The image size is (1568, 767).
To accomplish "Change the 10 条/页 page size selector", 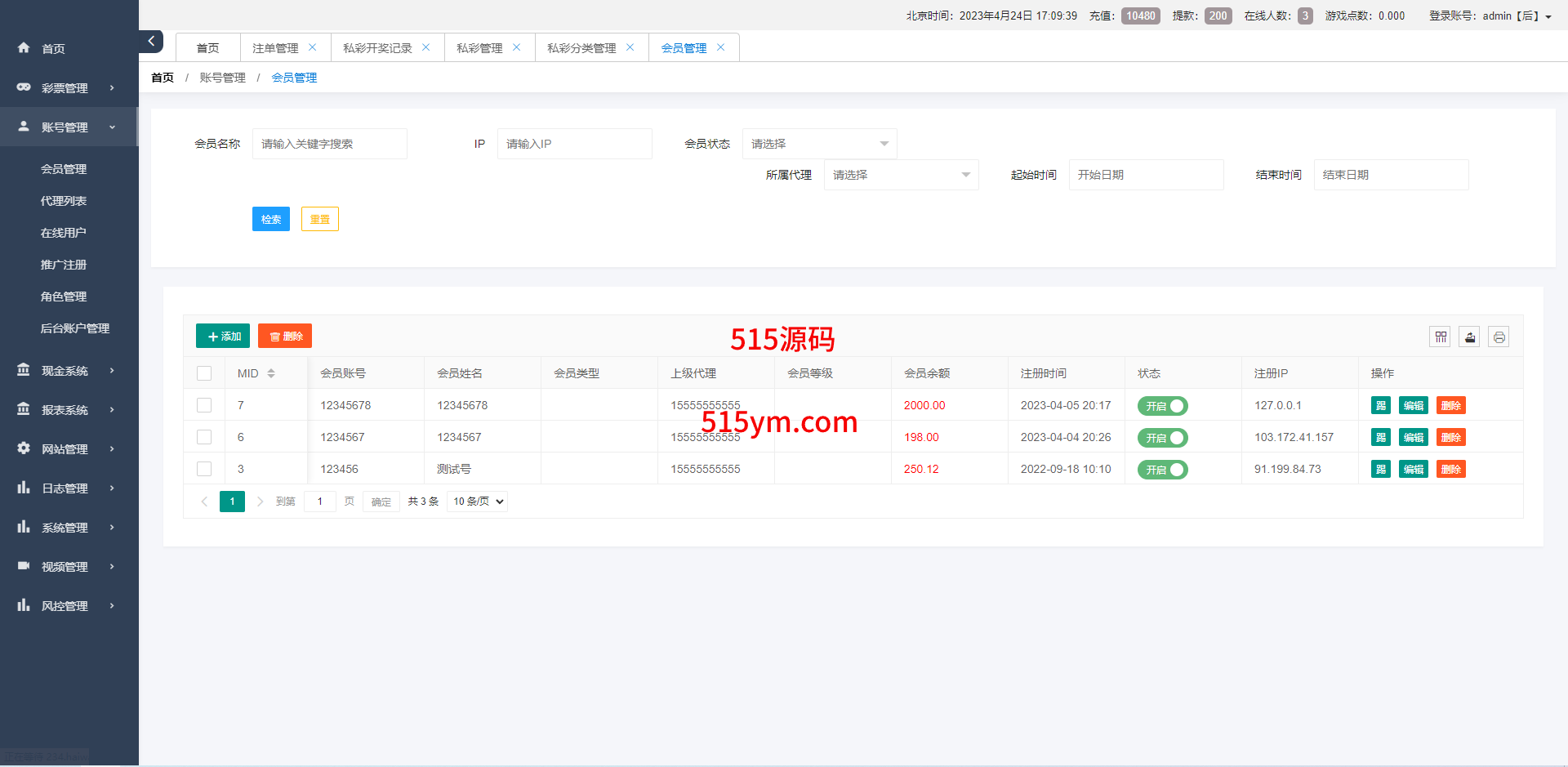I will coord(478,502).
